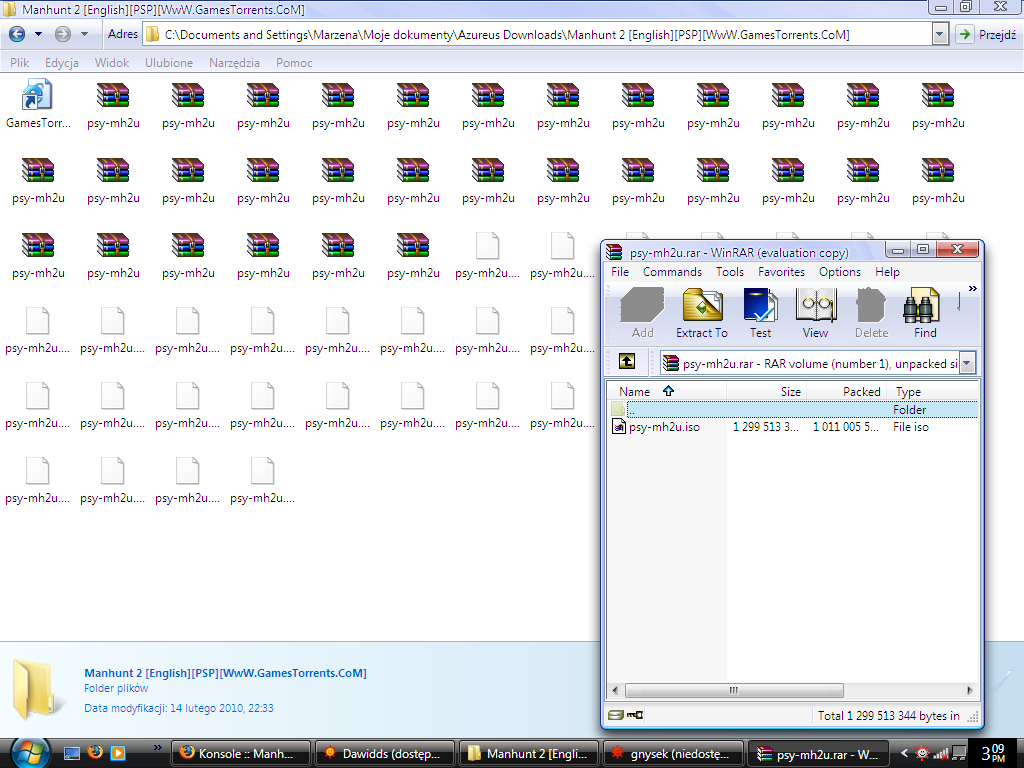Show more WinRAR toolbar buttons chevron
The height and width of the screenshot is (768, 1024).
tap(972, 290)
